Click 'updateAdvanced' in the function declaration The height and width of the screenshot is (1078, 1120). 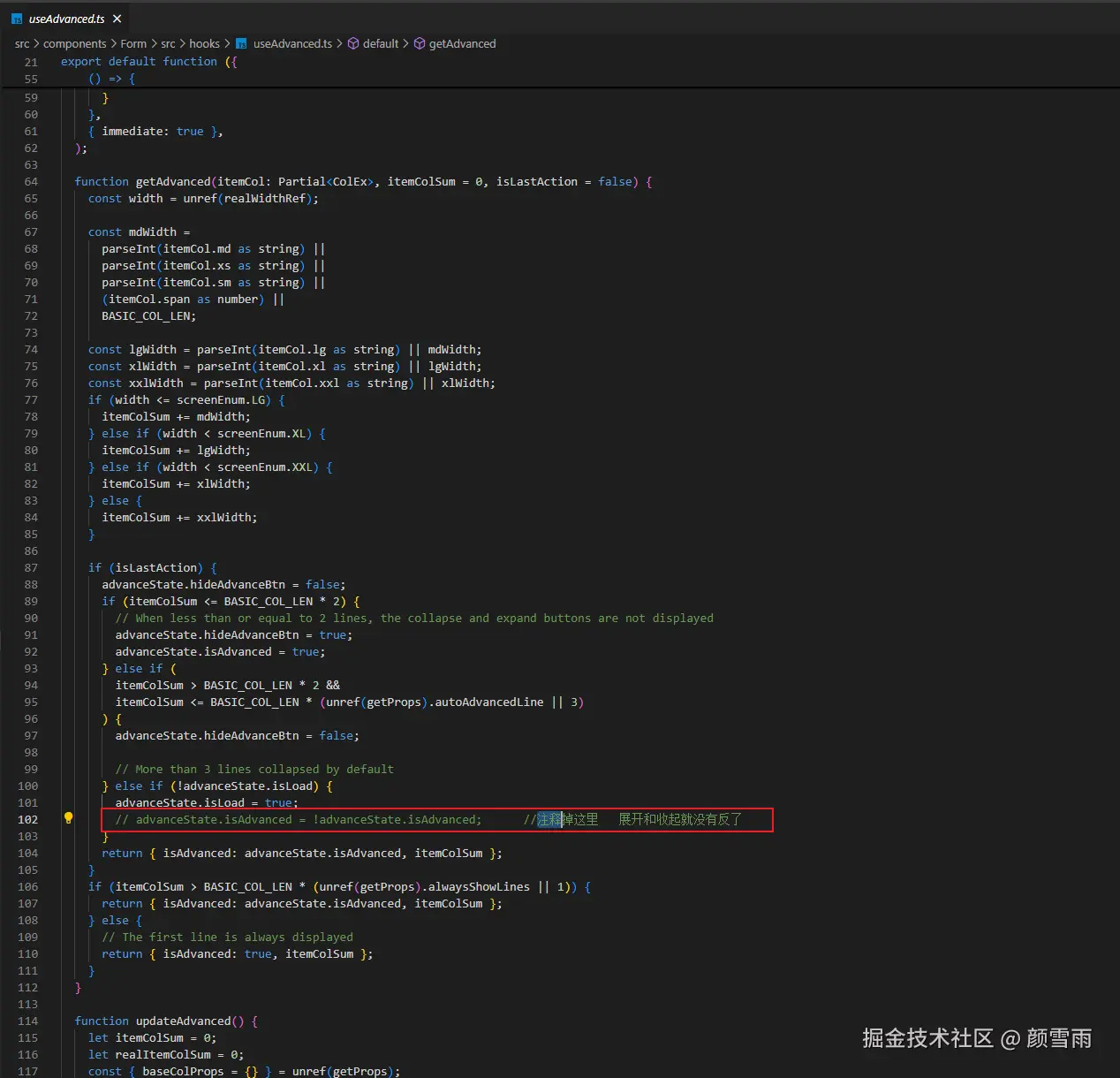pyautogui.click(x=183, y=1021)
